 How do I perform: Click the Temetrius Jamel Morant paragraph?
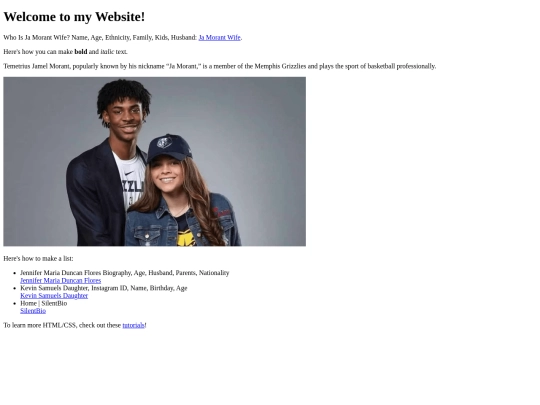[220, 66]
